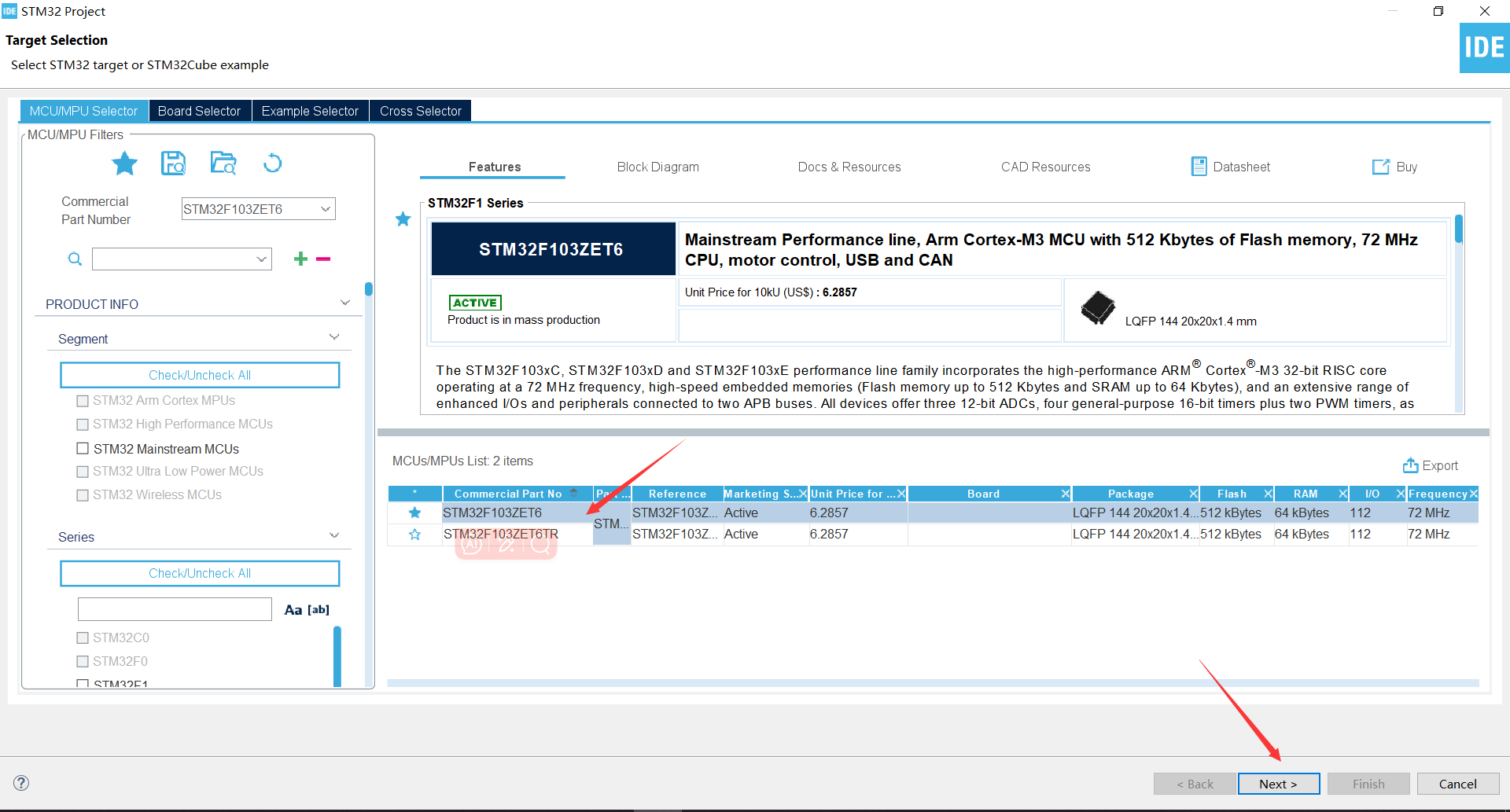Click the Aa match case toggle
This screenshot has width=1510, height=812.
[293, 610]
